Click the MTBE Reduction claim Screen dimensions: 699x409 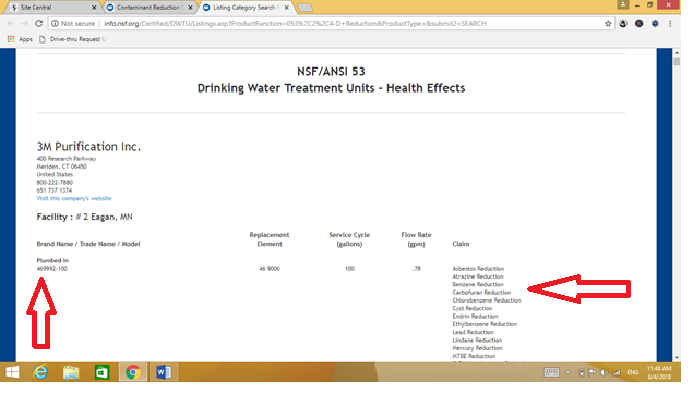pos(473,356)
